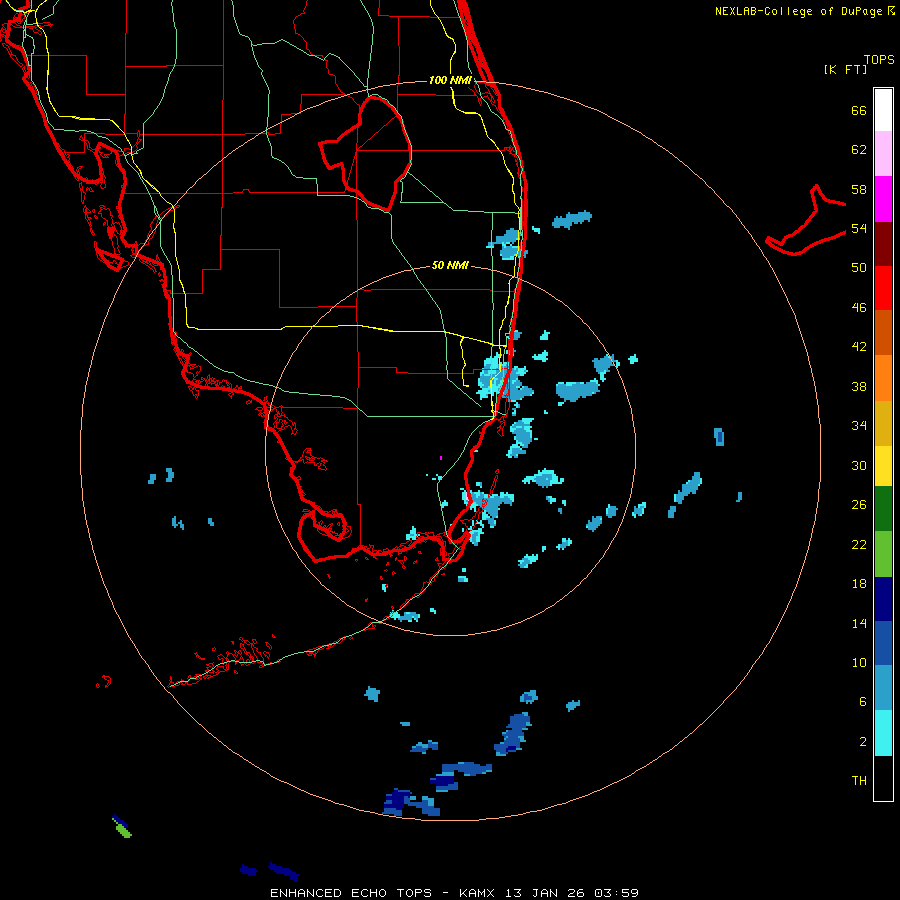
Task: Click the black TH threshold swatch
Action: click(x=883, y=778)
